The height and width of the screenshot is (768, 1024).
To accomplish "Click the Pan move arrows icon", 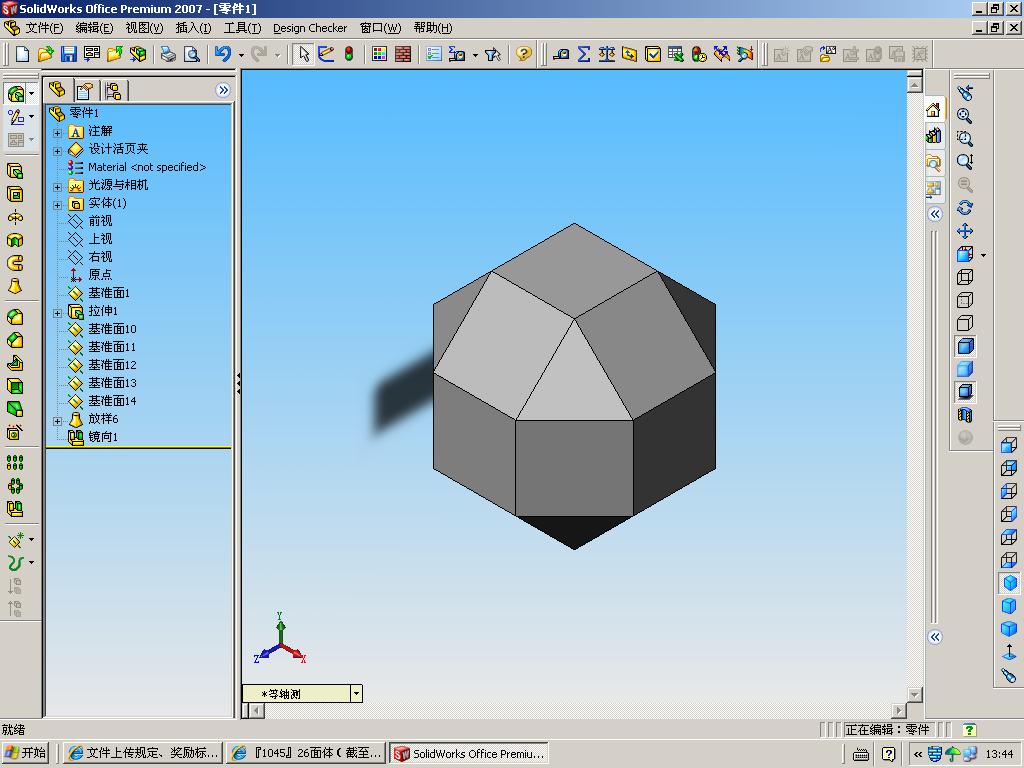I will coord(965,231).
